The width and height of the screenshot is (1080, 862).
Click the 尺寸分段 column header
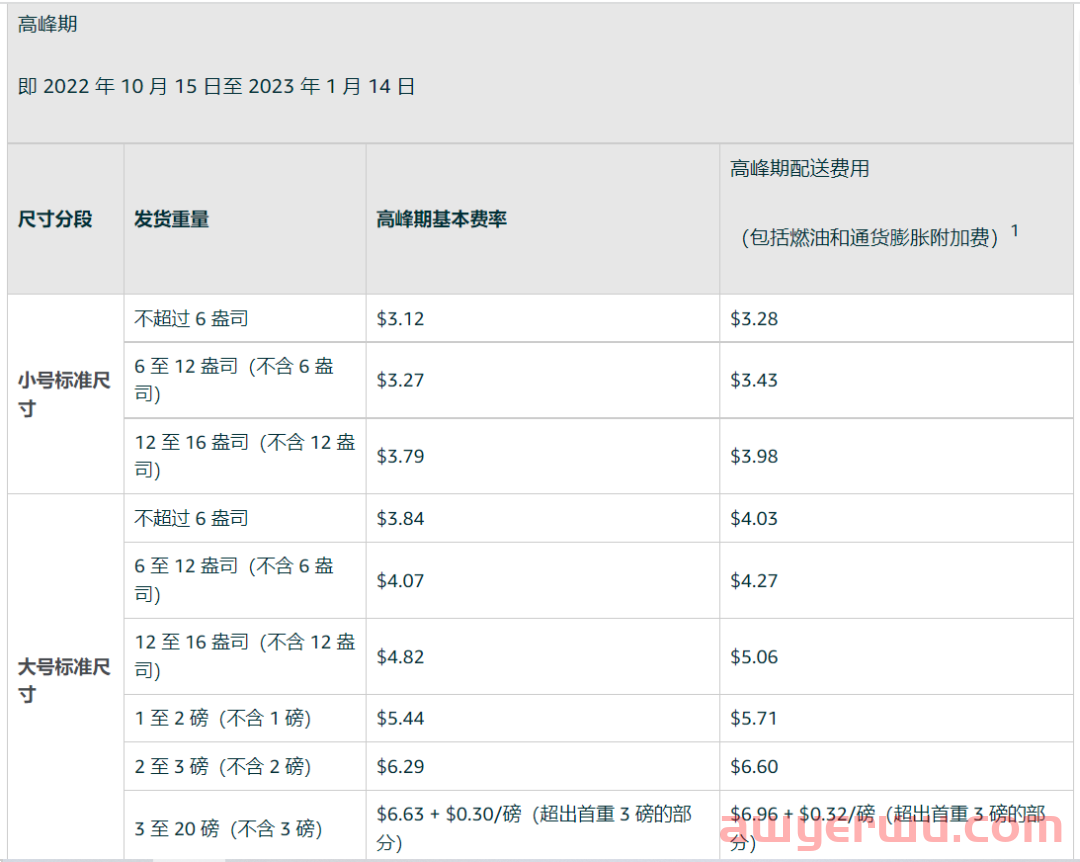click(x=55, y=219)
